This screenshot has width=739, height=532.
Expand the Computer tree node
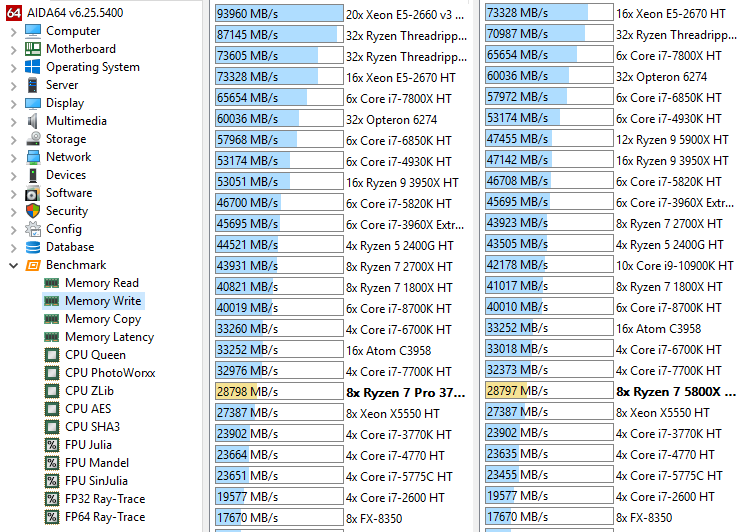pyautogui.click(x=13, y=32)
